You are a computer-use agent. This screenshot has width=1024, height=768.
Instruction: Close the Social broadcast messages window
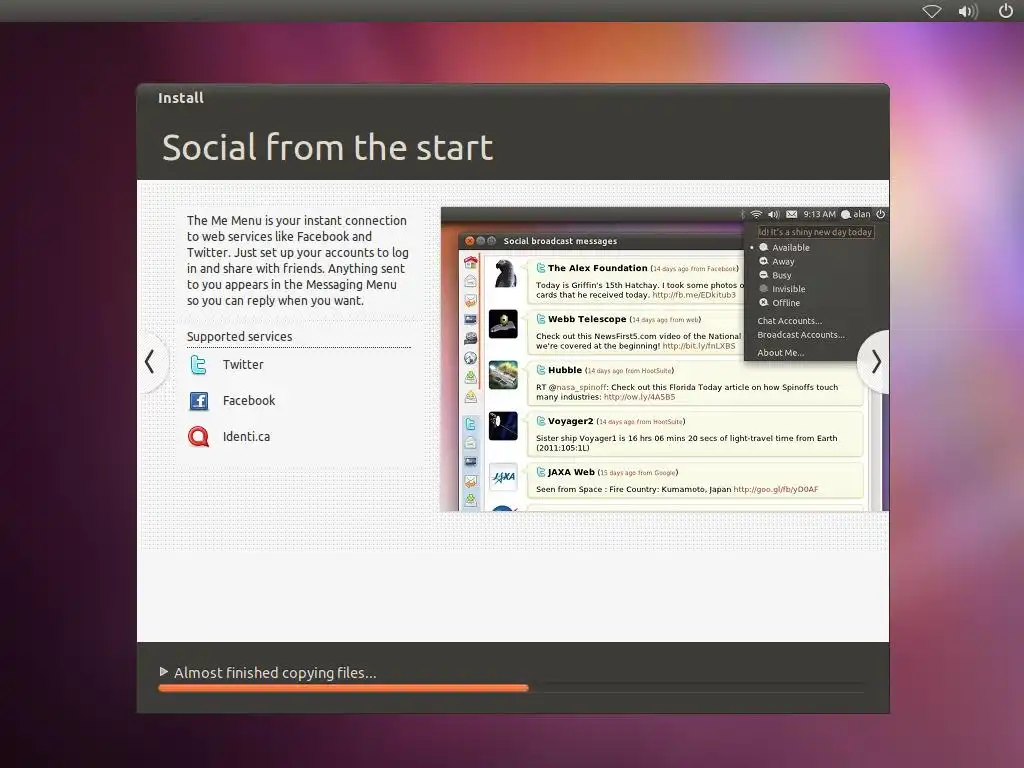click(470, 241)
